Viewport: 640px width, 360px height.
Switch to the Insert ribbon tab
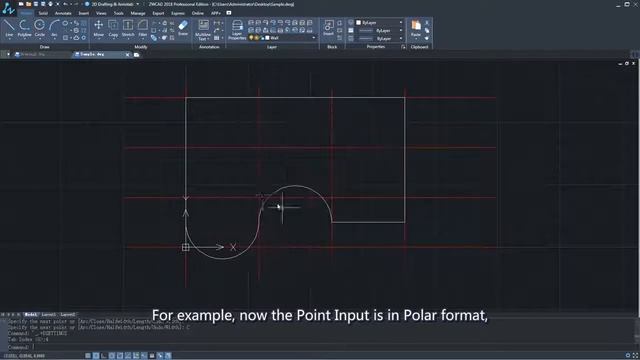coord(83,13)
